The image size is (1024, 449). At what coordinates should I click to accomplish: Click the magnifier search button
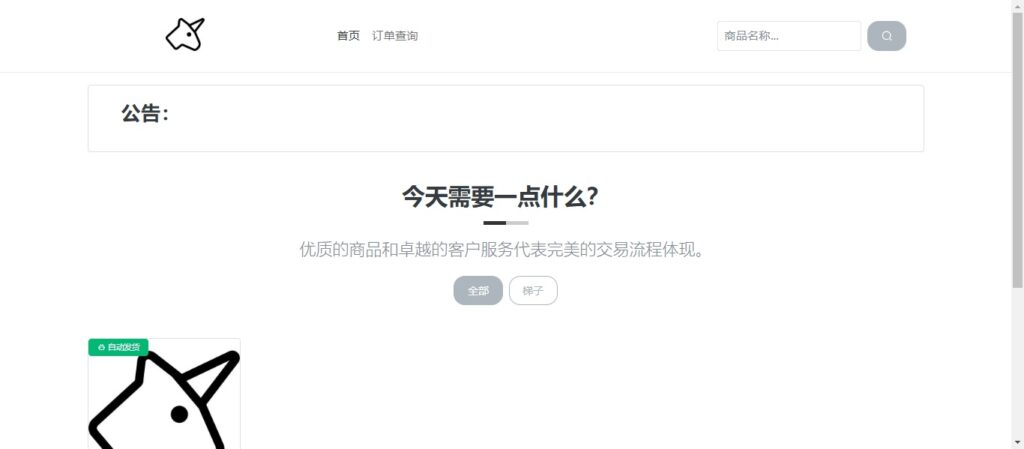(886, 36)
